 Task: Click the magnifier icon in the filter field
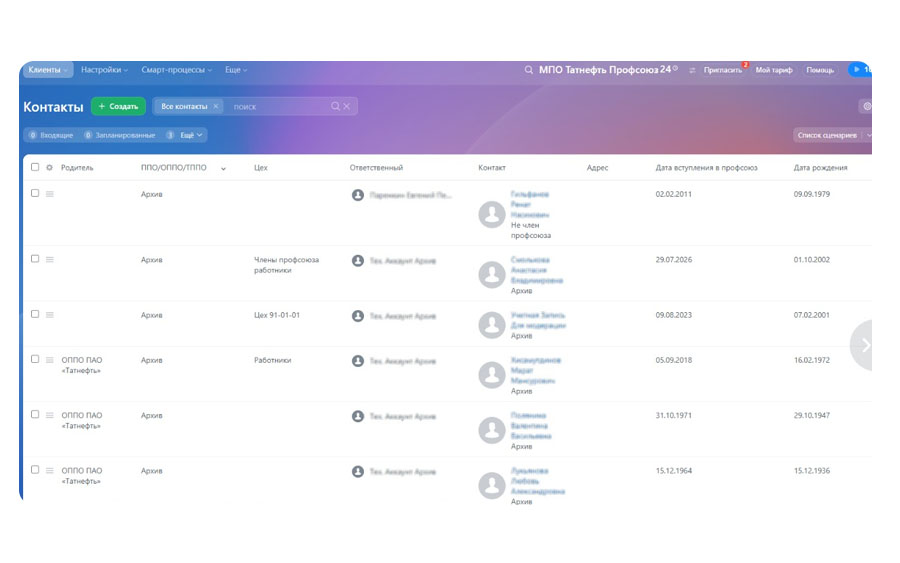(335, 106)
